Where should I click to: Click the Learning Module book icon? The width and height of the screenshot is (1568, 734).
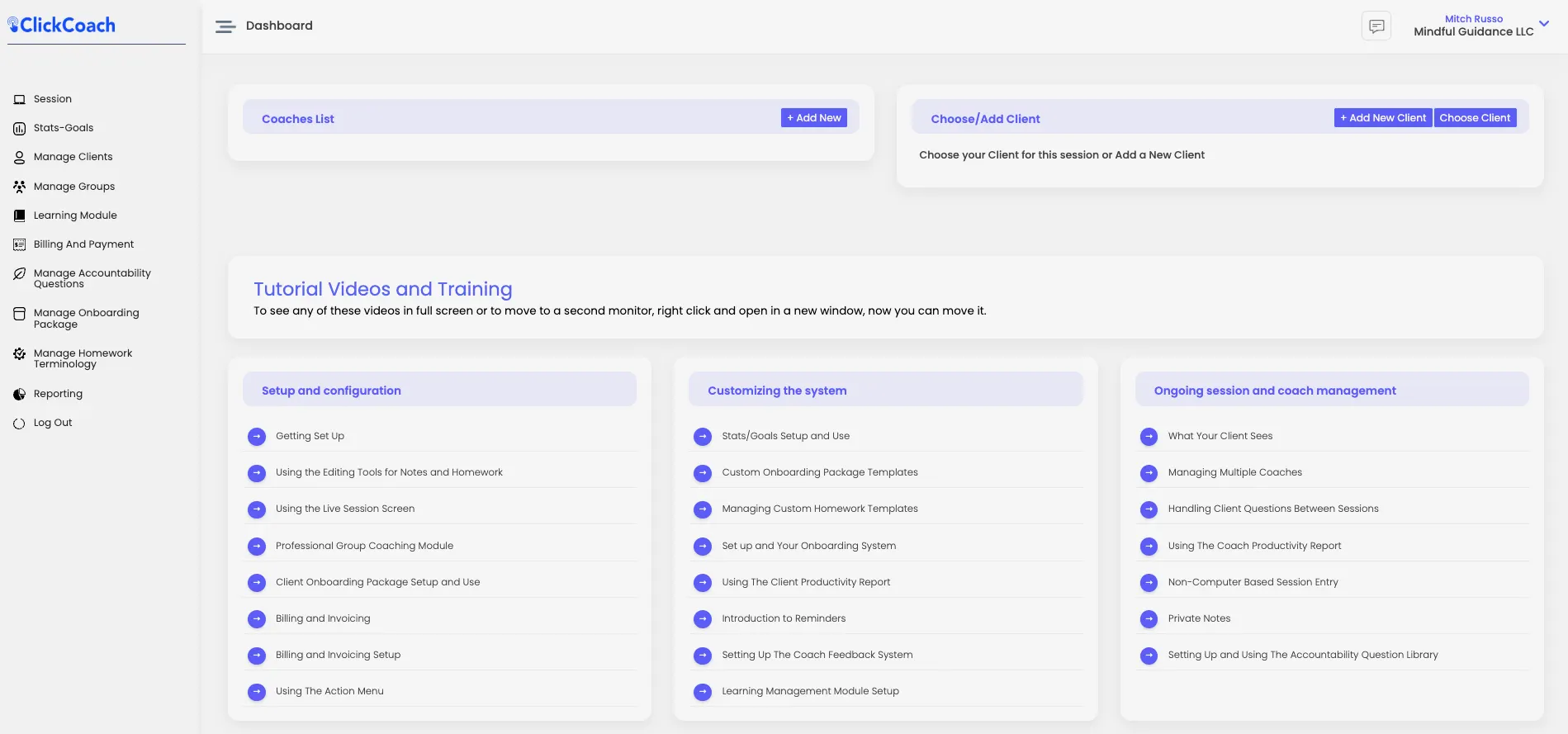click(19, 215)
